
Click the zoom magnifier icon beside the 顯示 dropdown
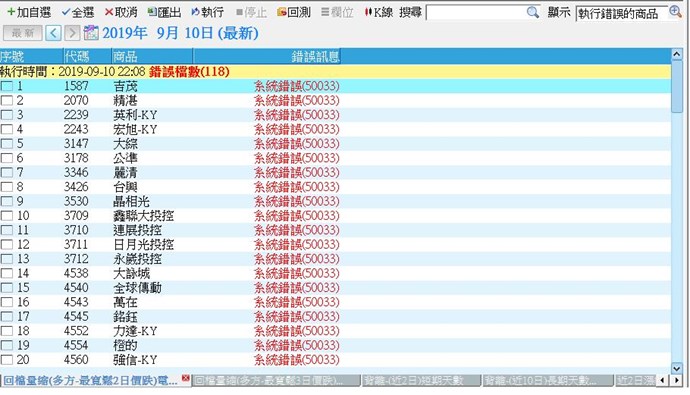tap(675, 12)
